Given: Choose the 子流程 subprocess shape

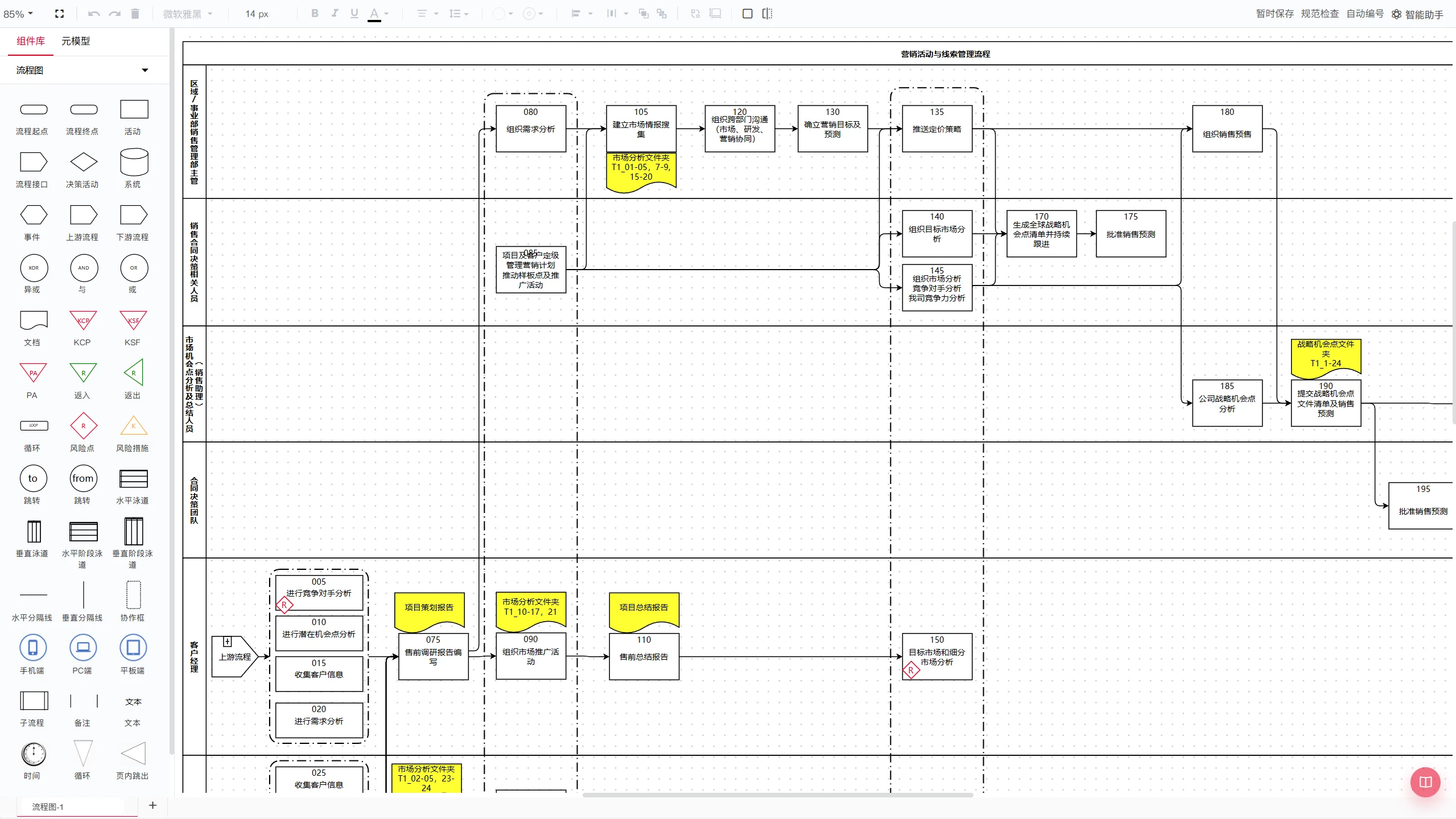Looking at the screenshot, I should click(x=34, y=701).
